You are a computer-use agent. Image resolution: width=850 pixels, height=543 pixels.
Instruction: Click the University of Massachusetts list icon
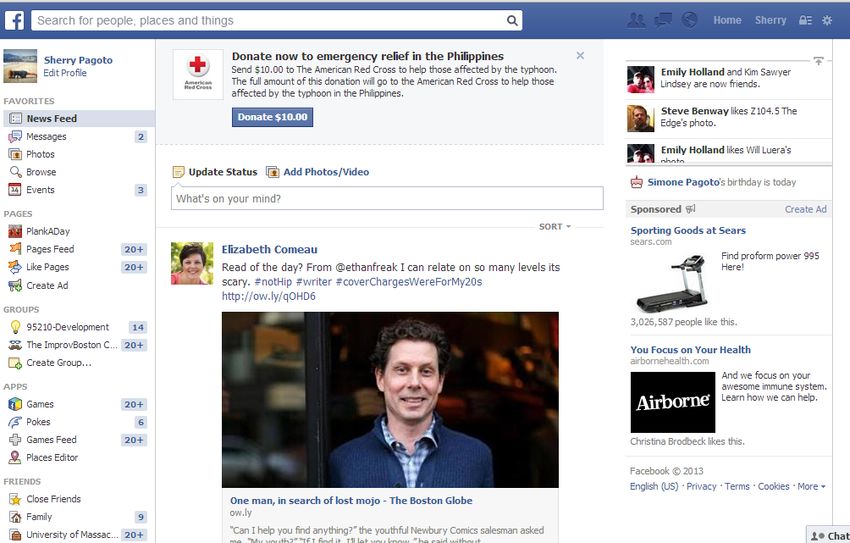coord(15,535)
